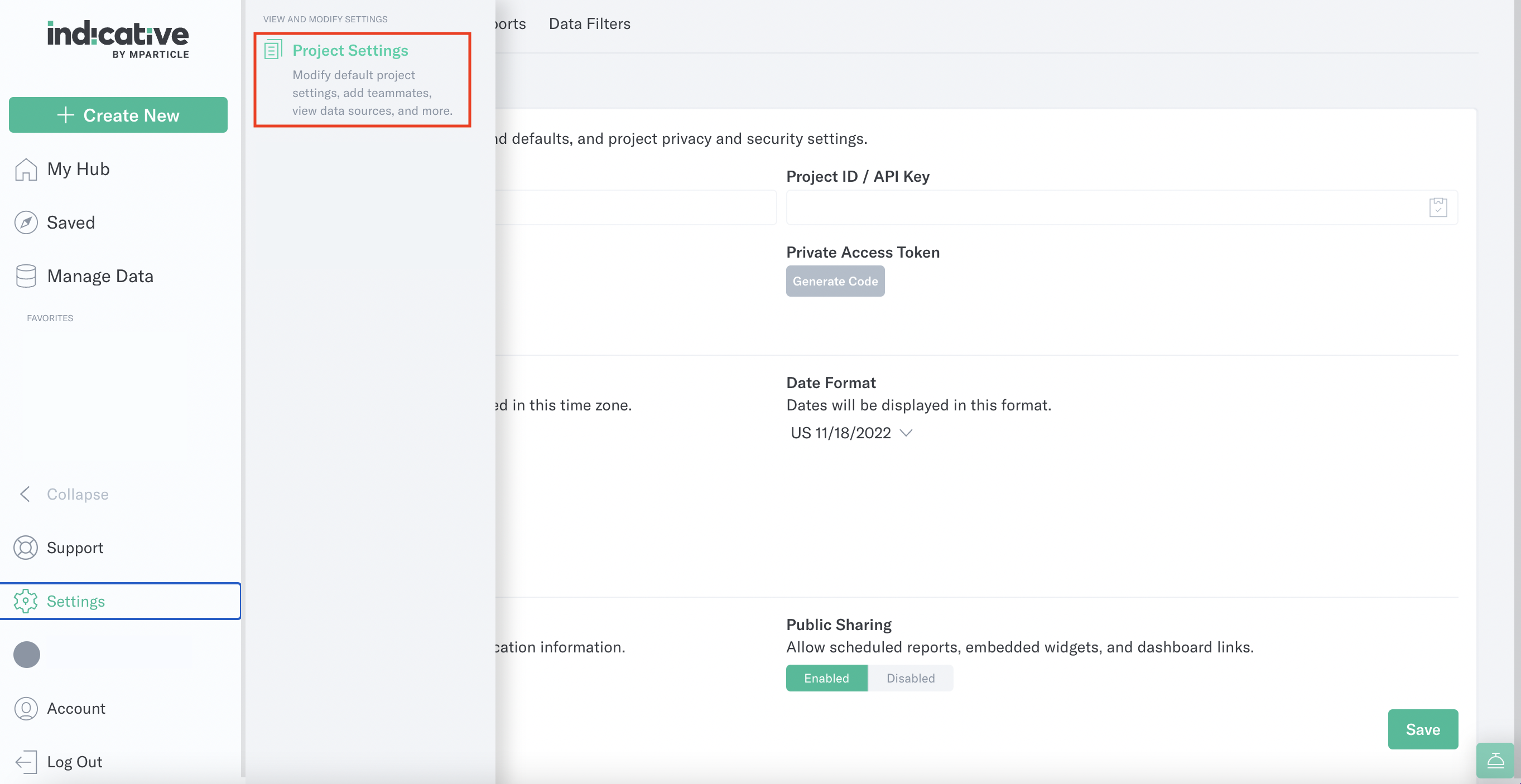The height and width of the screenshot is (784, 1521).
Task: Select the Settings gear icon
Action: (26, 601)
